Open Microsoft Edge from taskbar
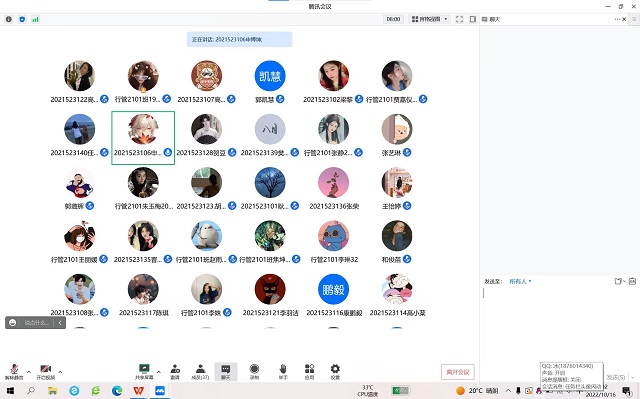The image size is (640, 399). [117, 391]
